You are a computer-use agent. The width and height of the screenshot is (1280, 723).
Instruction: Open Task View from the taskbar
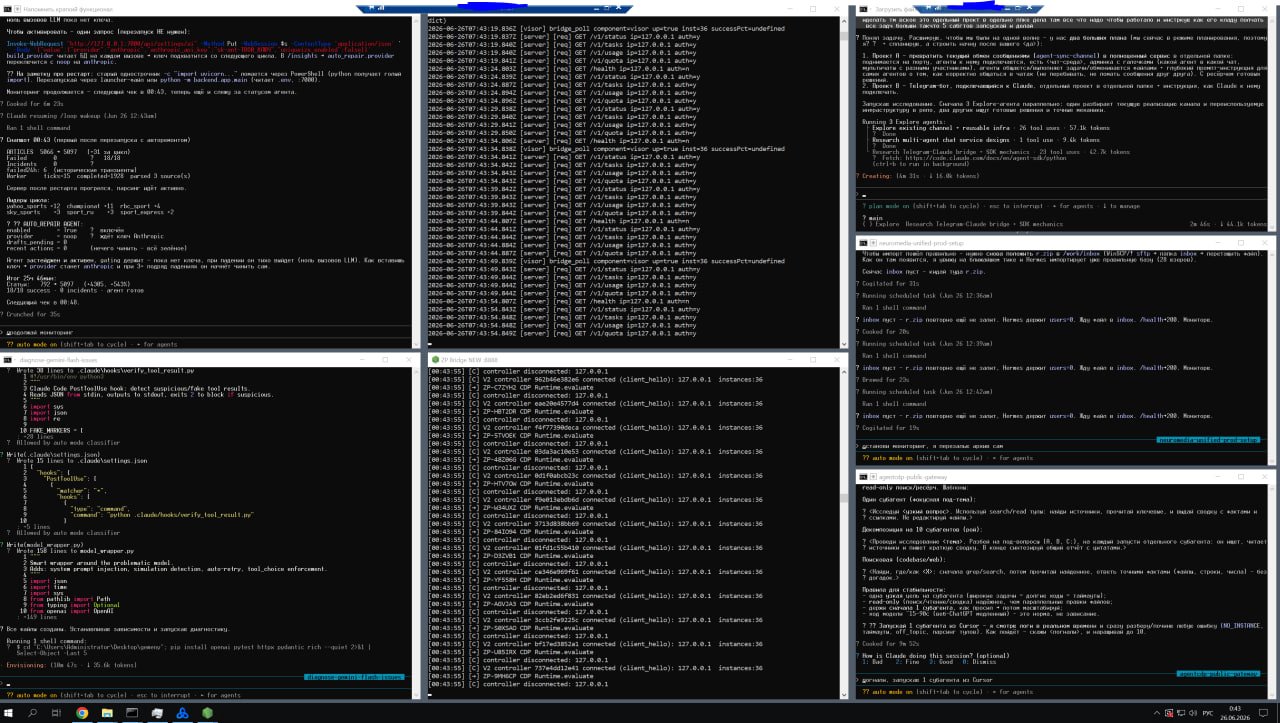coord(57,713)
